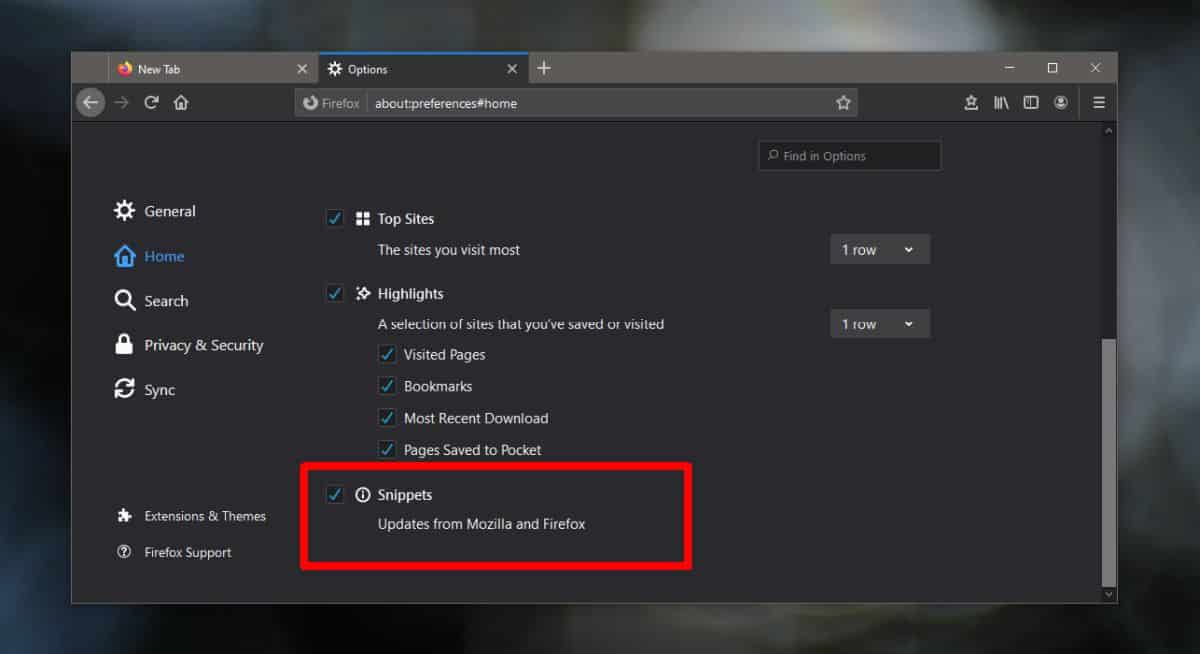Click the forward navigation arrow
Viewport: 1200px width, 654px height.
click(x=122, y=102)
